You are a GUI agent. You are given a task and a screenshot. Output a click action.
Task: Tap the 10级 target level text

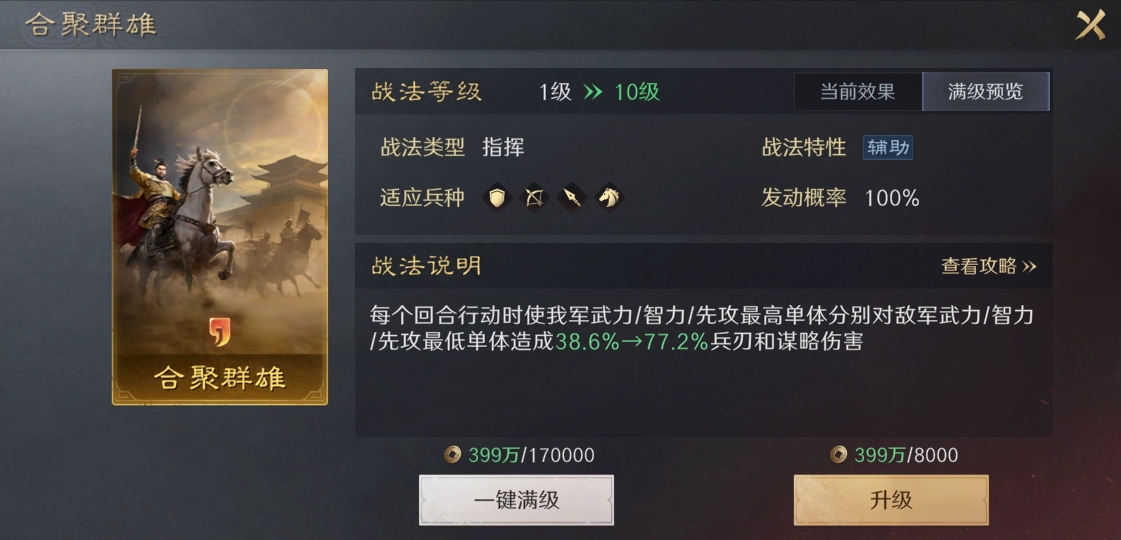coord(637,92)
